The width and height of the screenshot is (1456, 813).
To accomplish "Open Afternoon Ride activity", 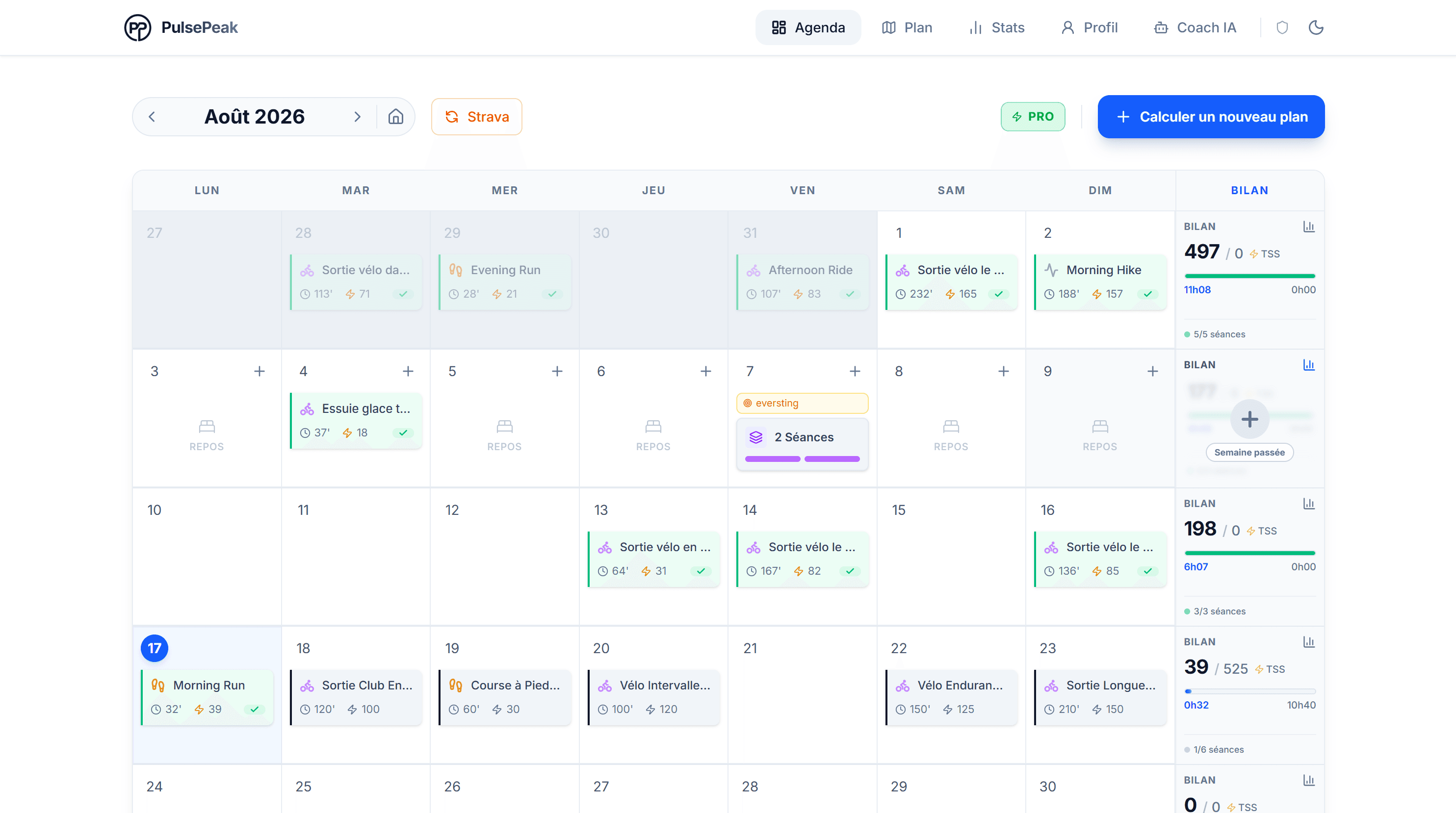I will [802, 282].
